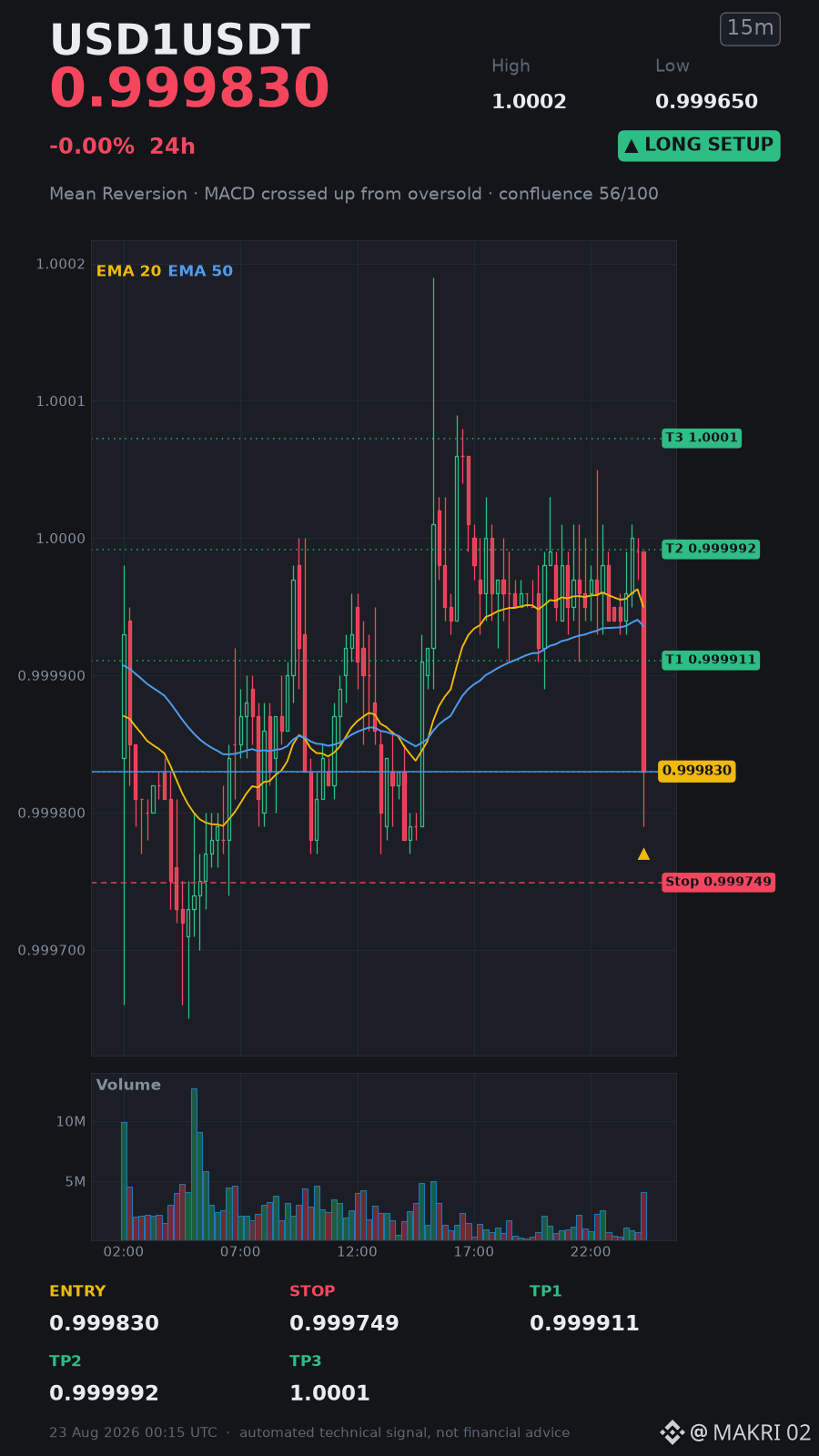Click the 23 Aug 2026 timestamp footer
The image size is (819, 1456).
click(x=133, y=1432)
